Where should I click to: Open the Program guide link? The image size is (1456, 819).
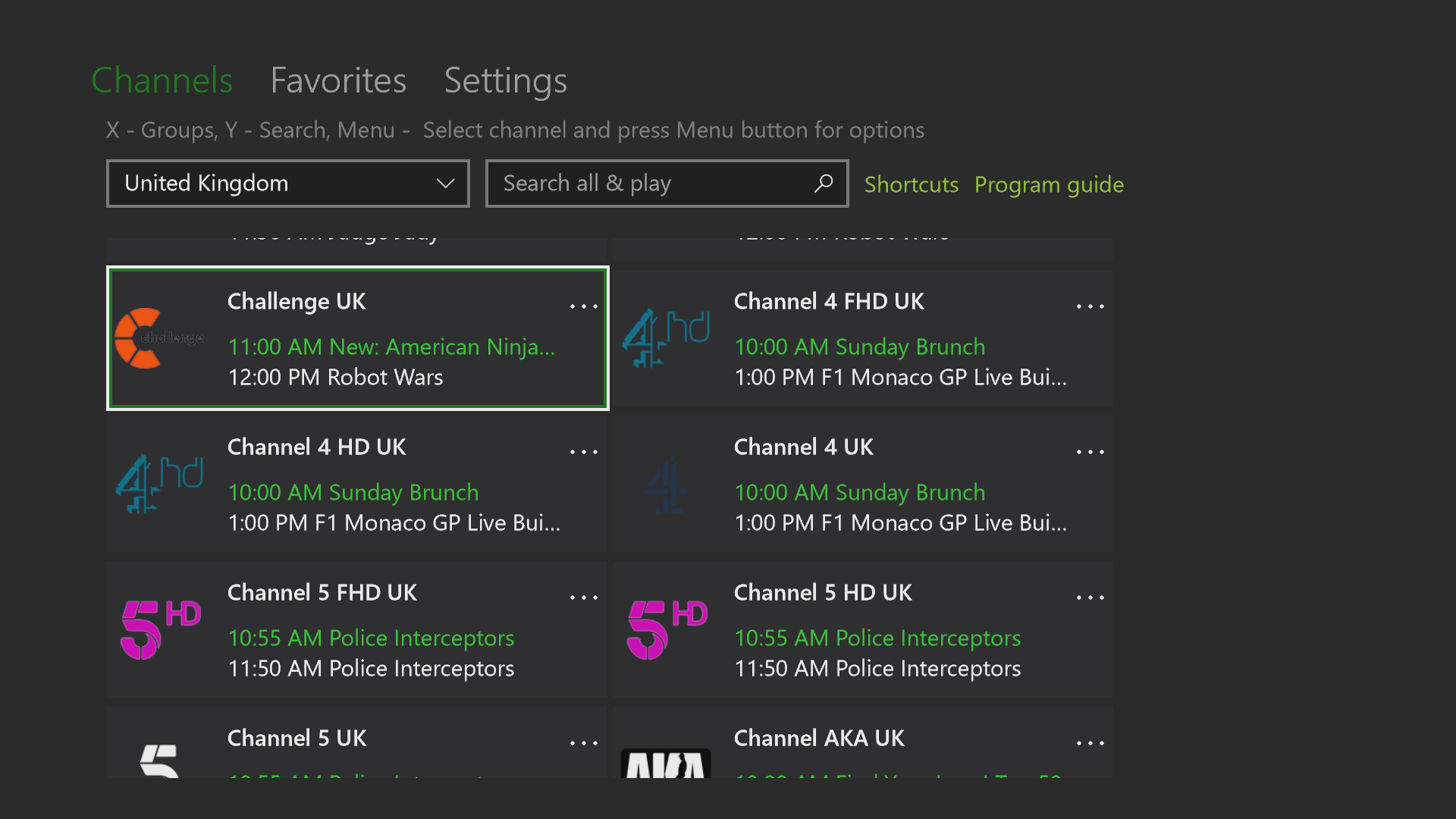(1049, 184)
